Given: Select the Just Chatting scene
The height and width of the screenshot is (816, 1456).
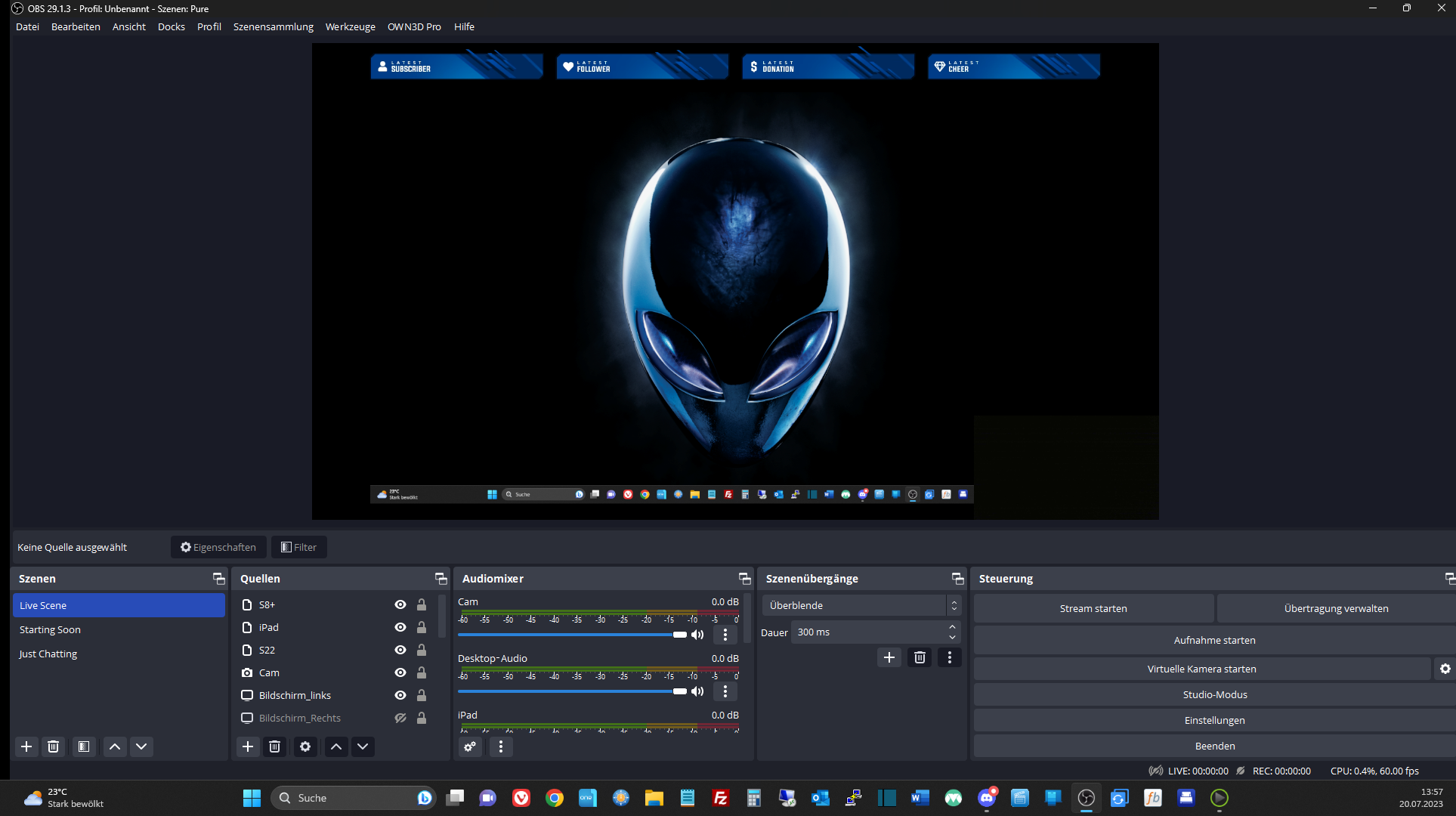Looking at the screenshot, I should (119, 654).
